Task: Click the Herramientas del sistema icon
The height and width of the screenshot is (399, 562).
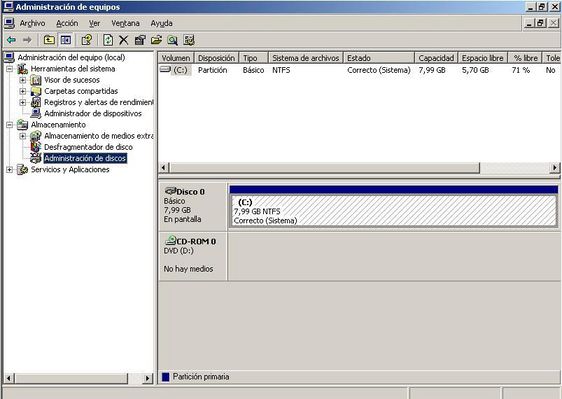Action: point(22,68)
